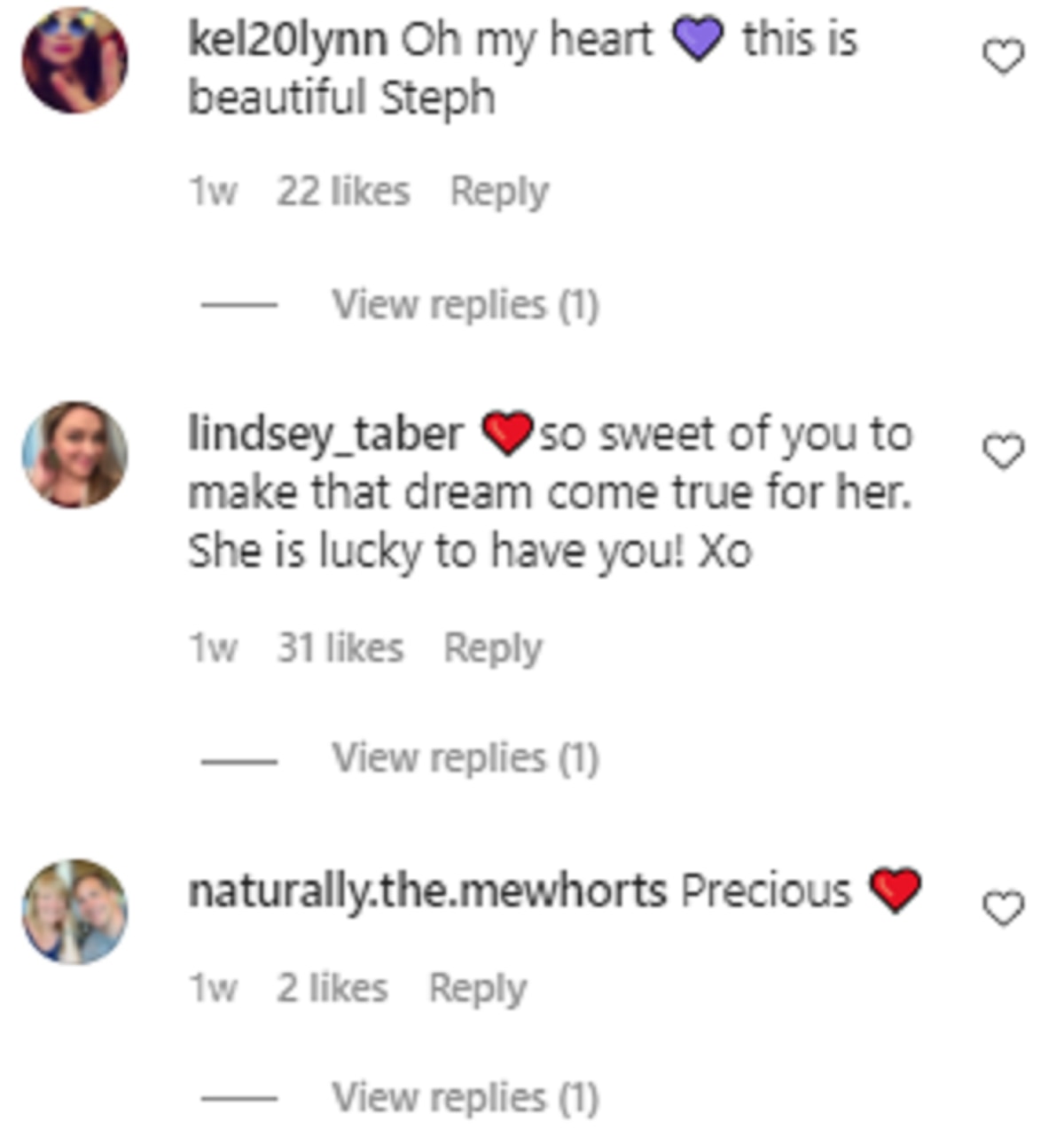Open the naturally.the.mewhorts username link
The width and height of the screenshot is (1064, 1137).
click(426, 891)
